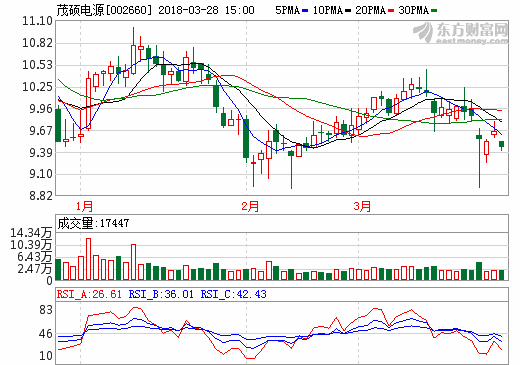
Task: Click the 成交量:17447 volume label
Action: [x=93, y=223]
